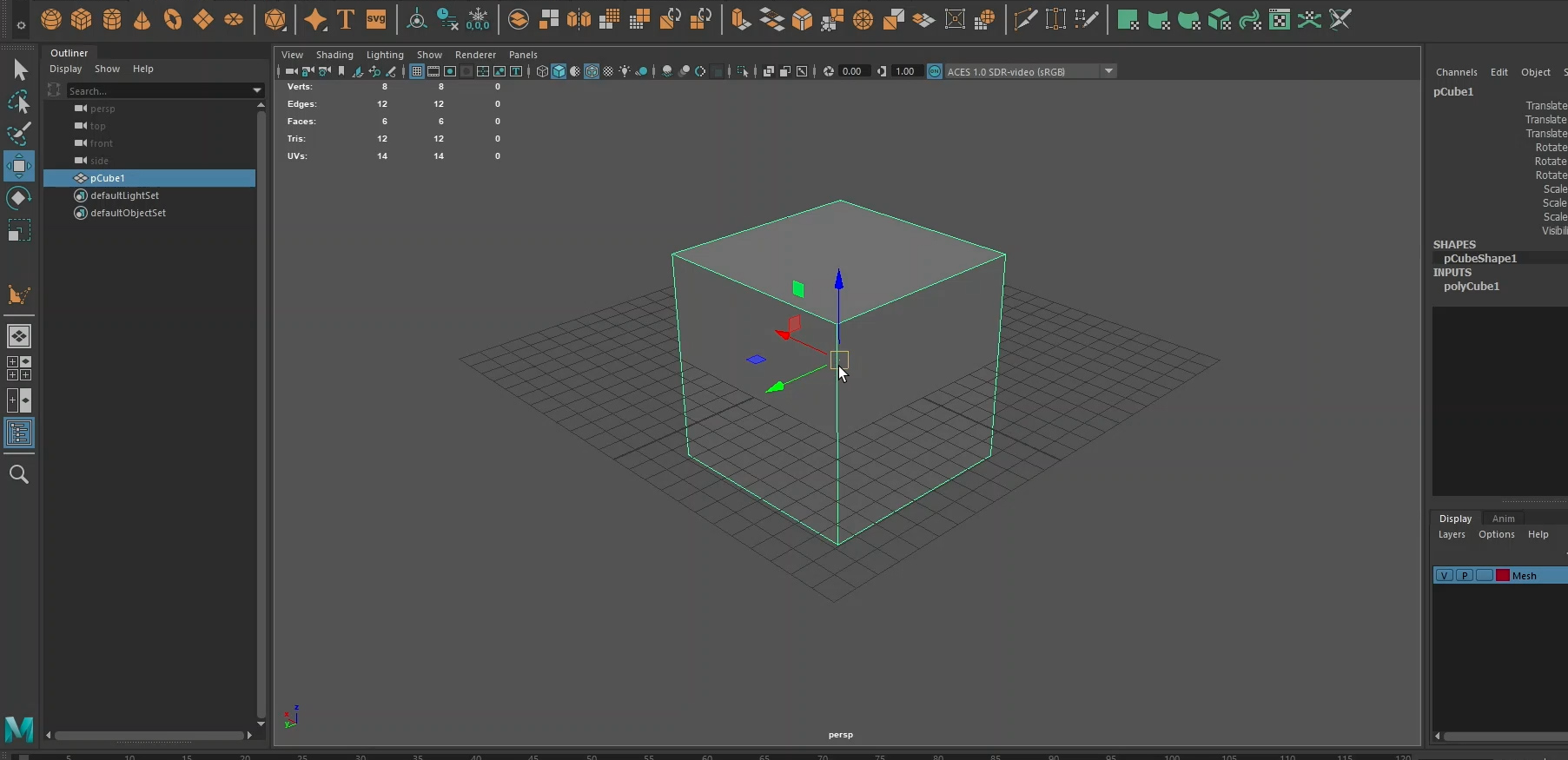Pick the Paint Selection tool

pyautogui.click(x=18, y=134)
